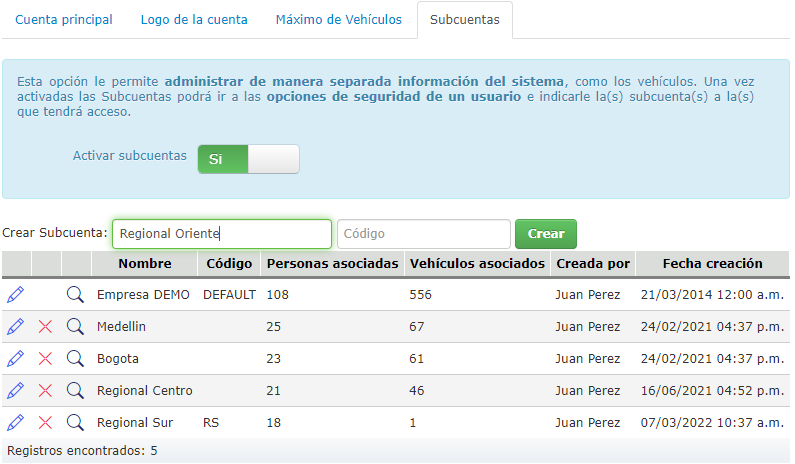Click the Personas asociadas column header
The width and height of the screenshot is (795, 464).
[x=333, y=264]
